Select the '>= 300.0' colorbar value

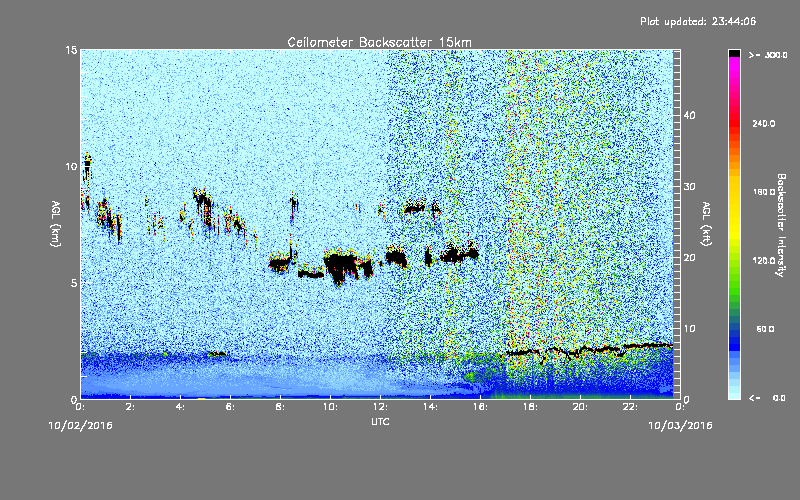pos(768,55)
